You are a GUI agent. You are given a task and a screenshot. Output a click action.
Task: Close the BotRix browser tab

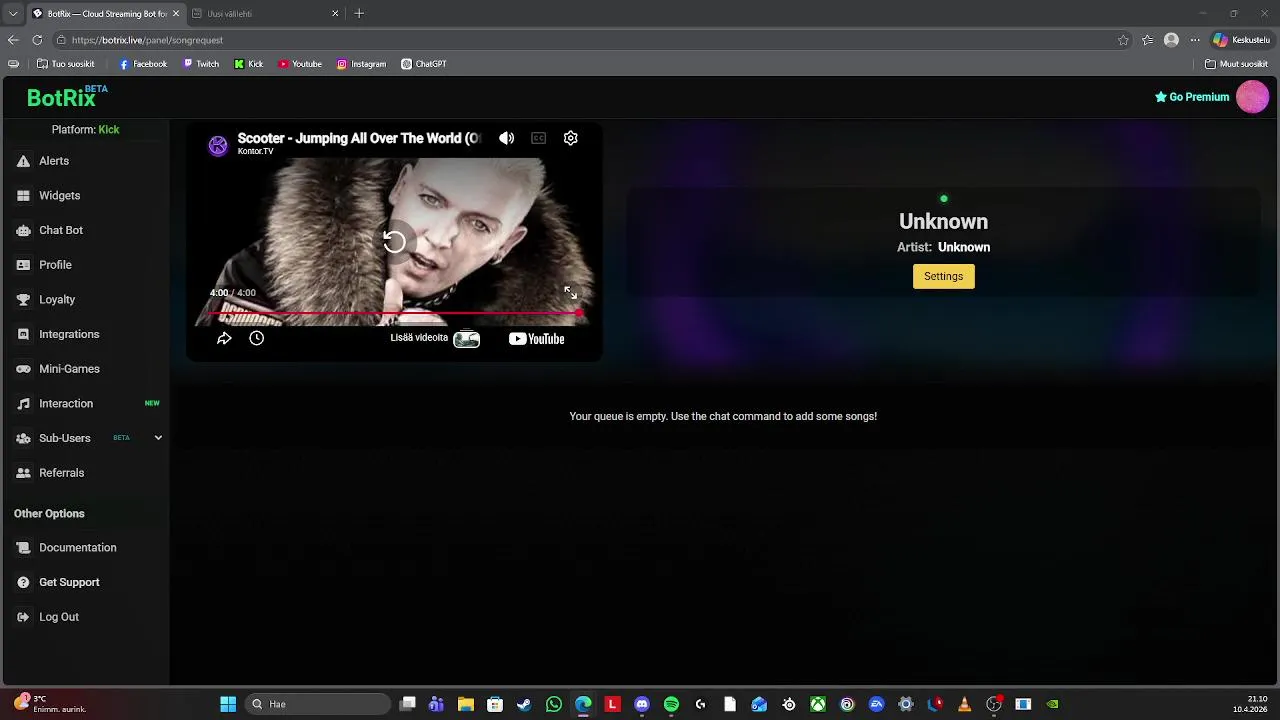tap(176, 14)
